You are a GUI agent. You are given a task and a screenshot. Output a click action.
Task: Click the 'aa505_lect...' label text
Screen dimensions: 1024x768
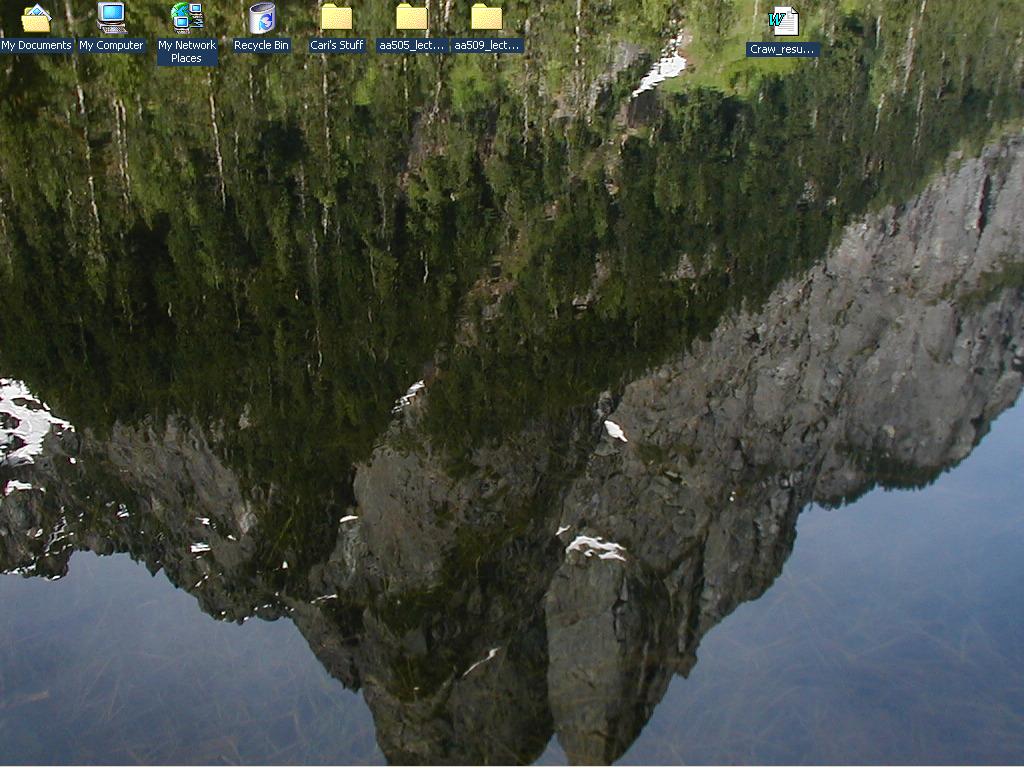tap(412, 45)
